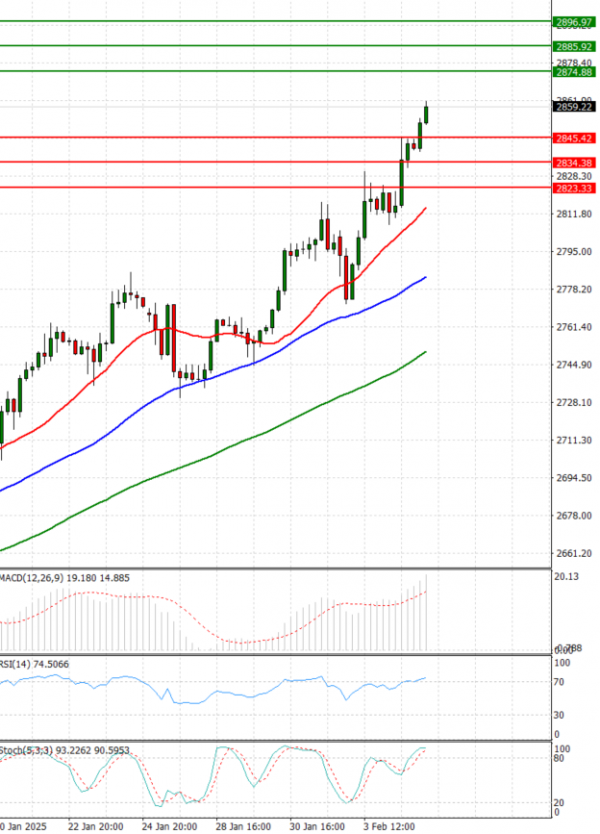Screen dimensions: 600x834
Task: Click the MACD scale value 20.13
Action: tap(566, 577)
